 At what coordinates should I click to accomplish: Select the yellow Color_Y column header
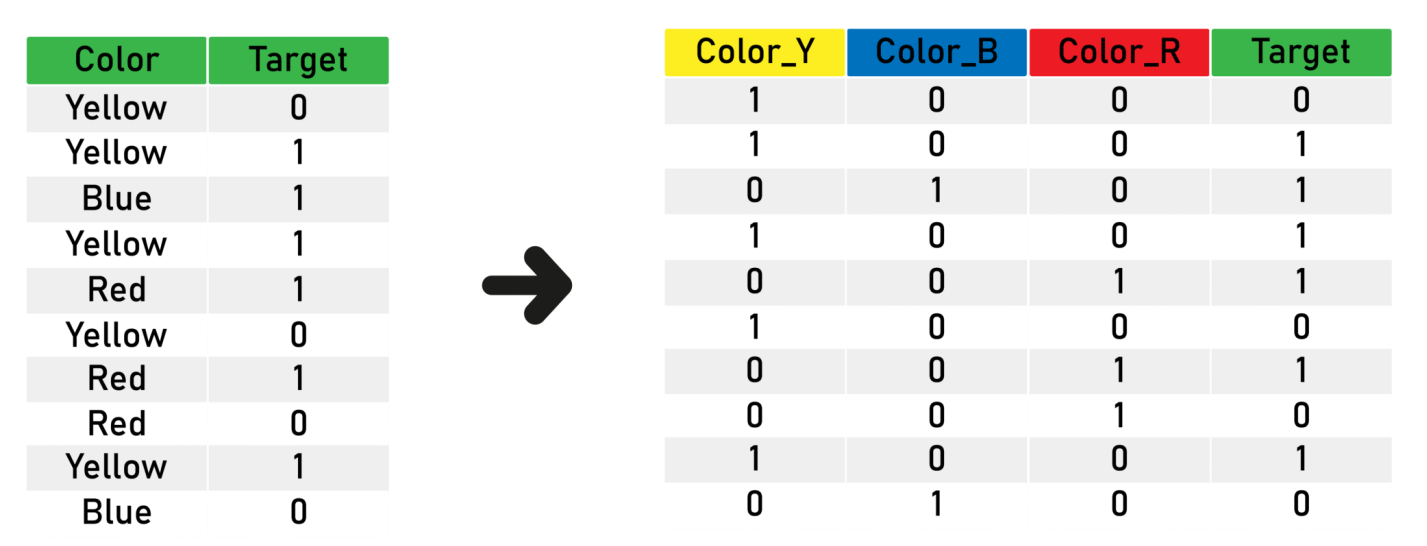[755, 53]
